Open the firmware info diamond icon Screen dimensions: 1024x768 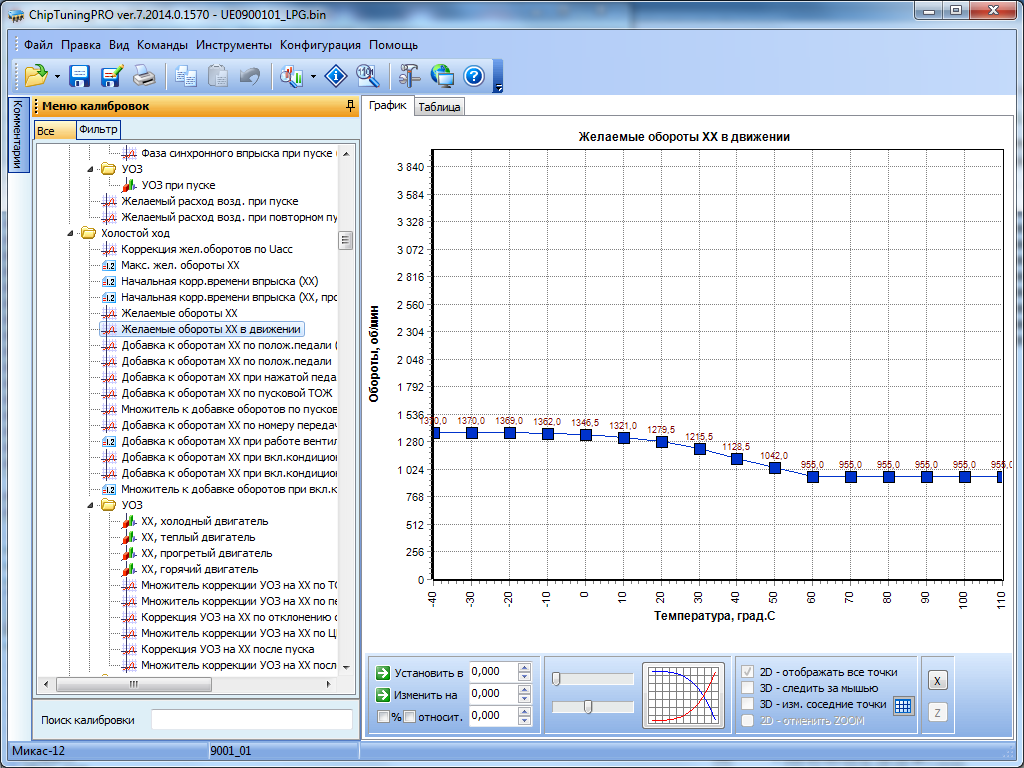coord(338,76)
